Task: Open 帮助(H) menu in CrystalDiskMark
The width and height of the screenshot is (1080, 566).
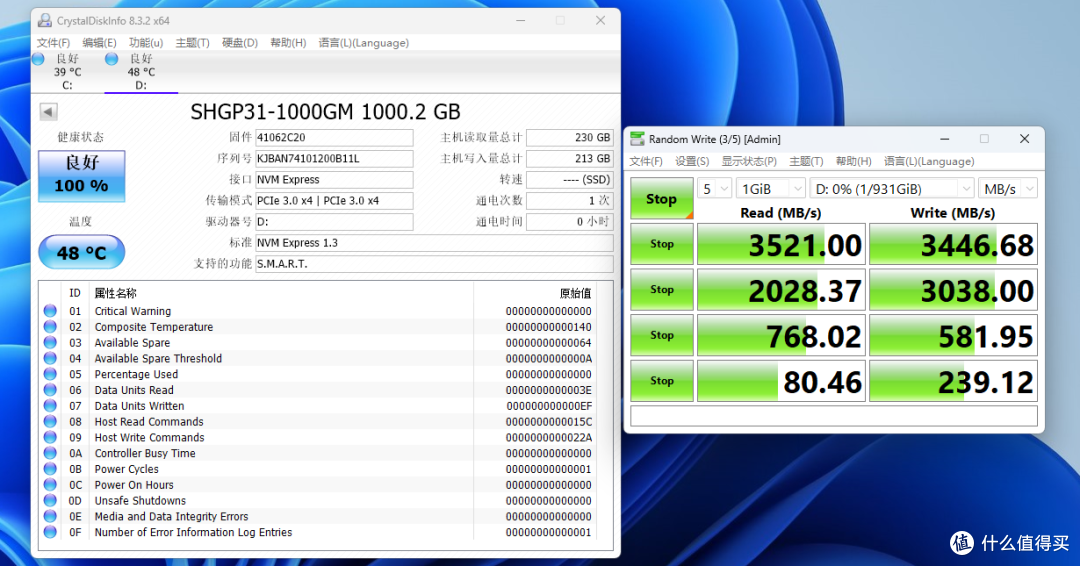Action: click(853, 161)
